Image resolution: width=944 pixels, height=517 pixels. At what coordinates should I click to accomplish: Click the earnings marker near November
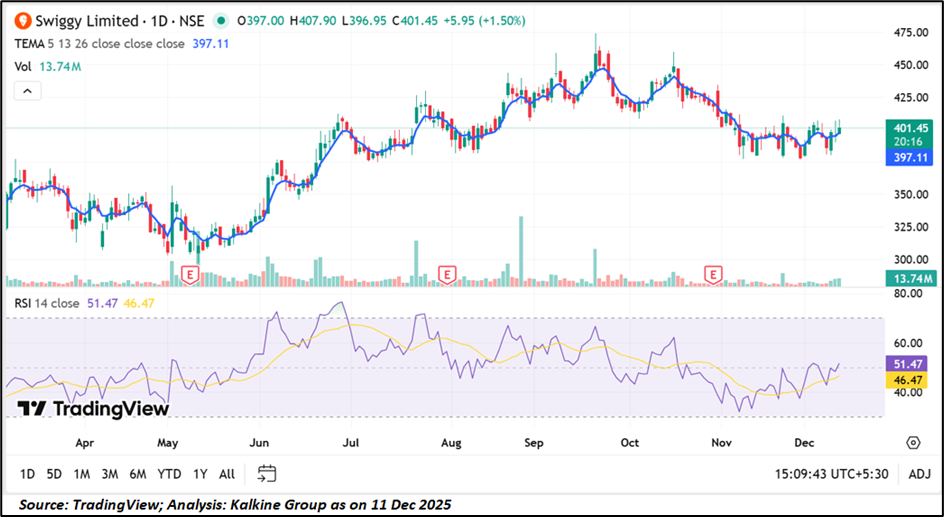713,273
